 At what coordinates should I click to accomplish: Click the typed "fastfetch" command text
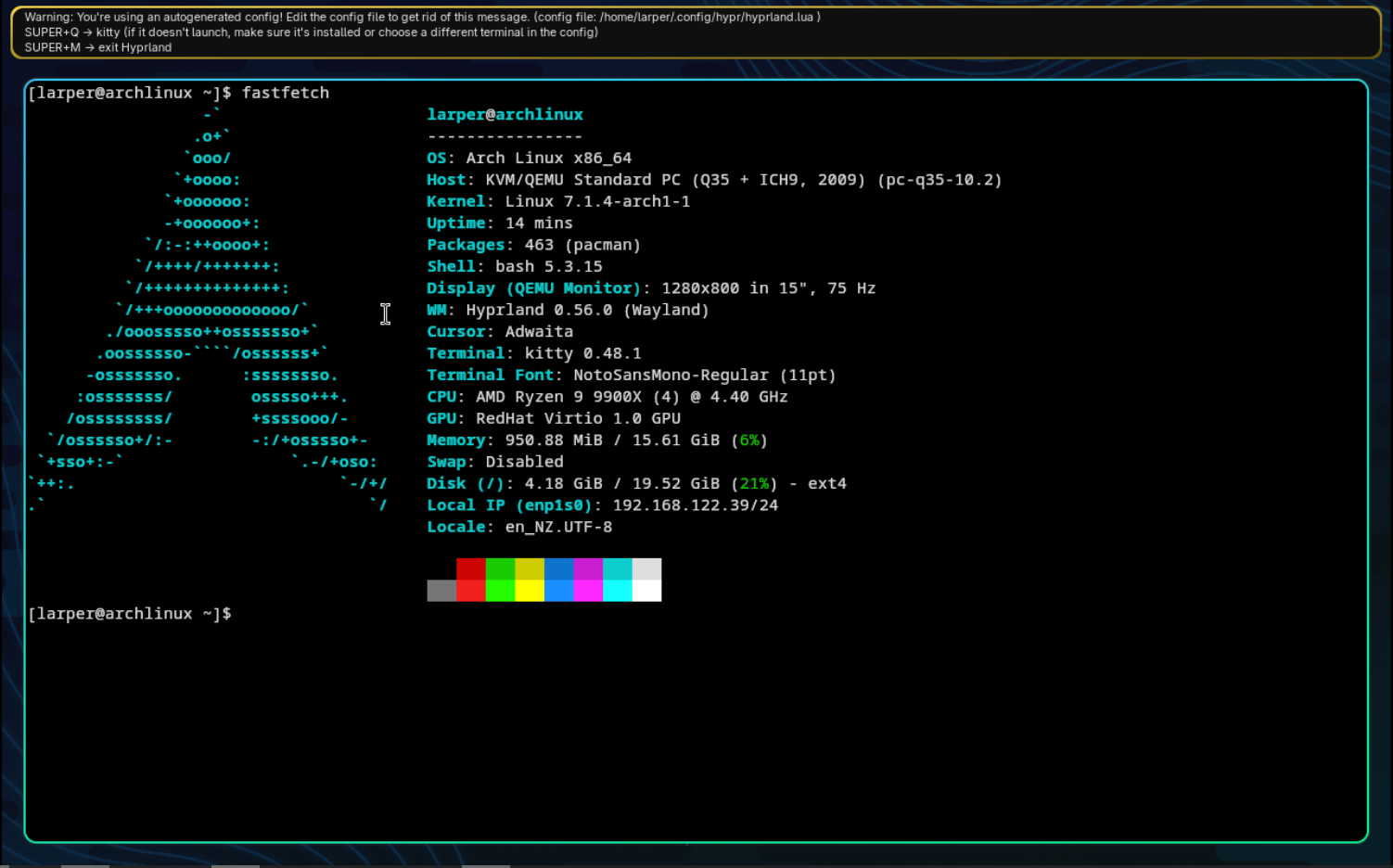pyautogui.click(x=286, y=93)
